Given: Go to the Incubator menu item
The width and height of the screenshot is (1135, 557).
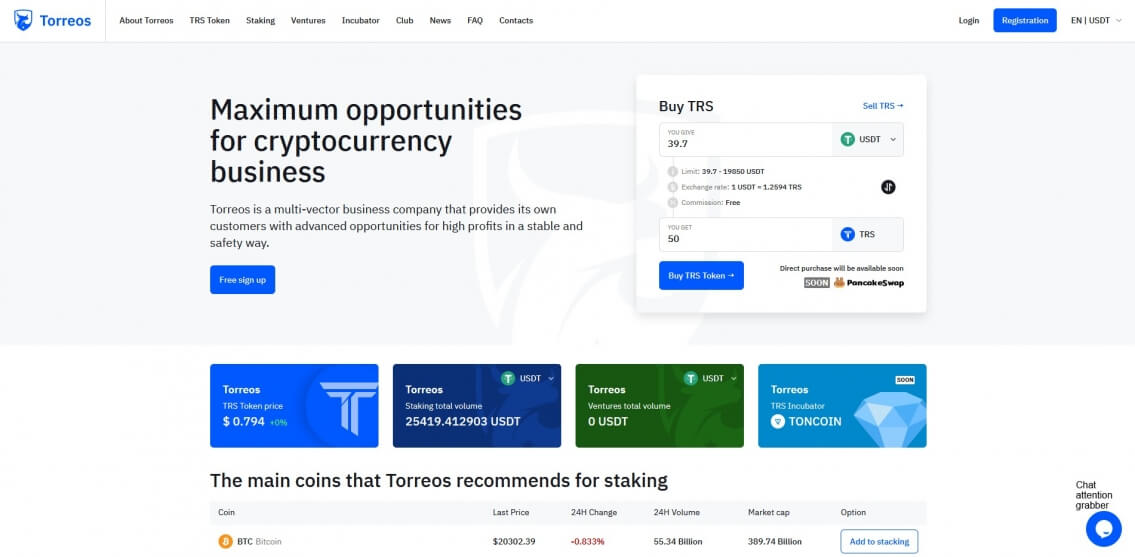Looking at the screenshot, I should (360, 20).
